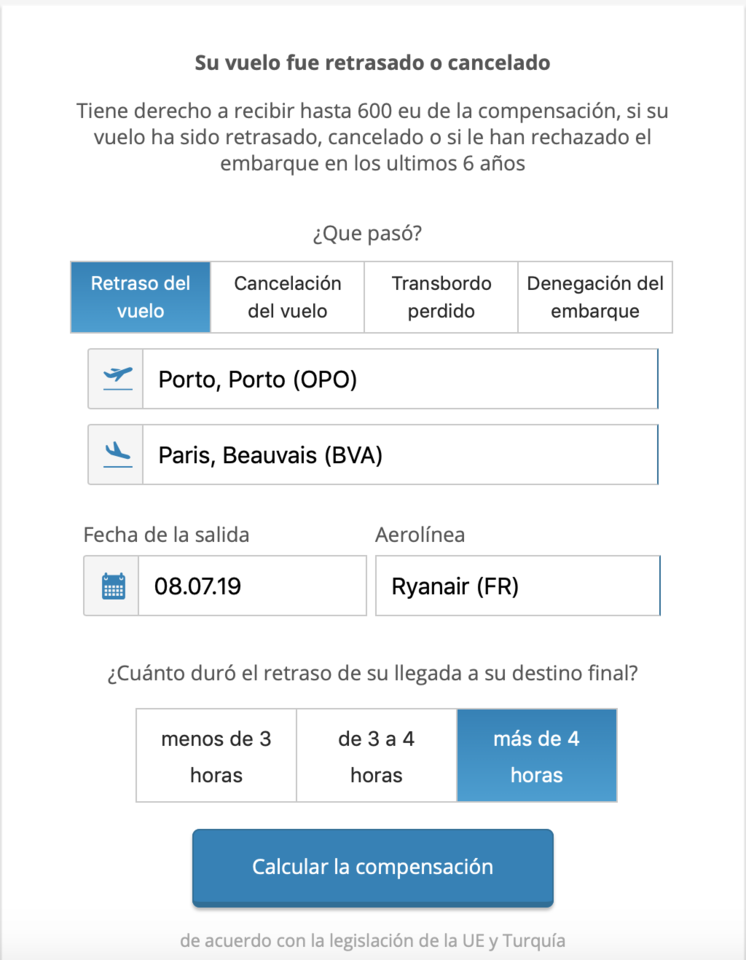Open the arrival airport field showing Beauvais (BVA)

point(400,454)
